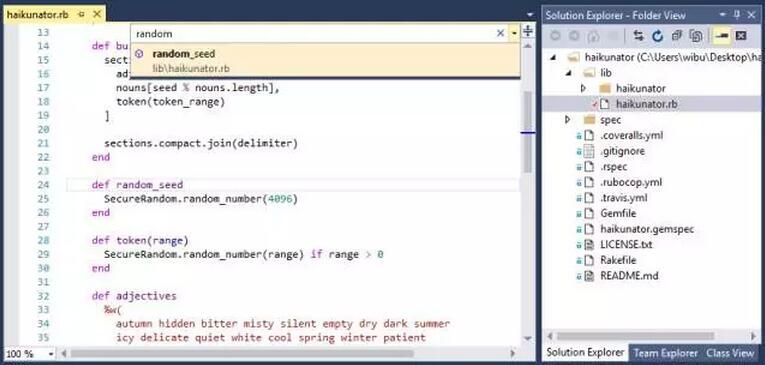The image size is (765, 365).
Task: Click the .gitignore file icon
Action: point(589,151)
